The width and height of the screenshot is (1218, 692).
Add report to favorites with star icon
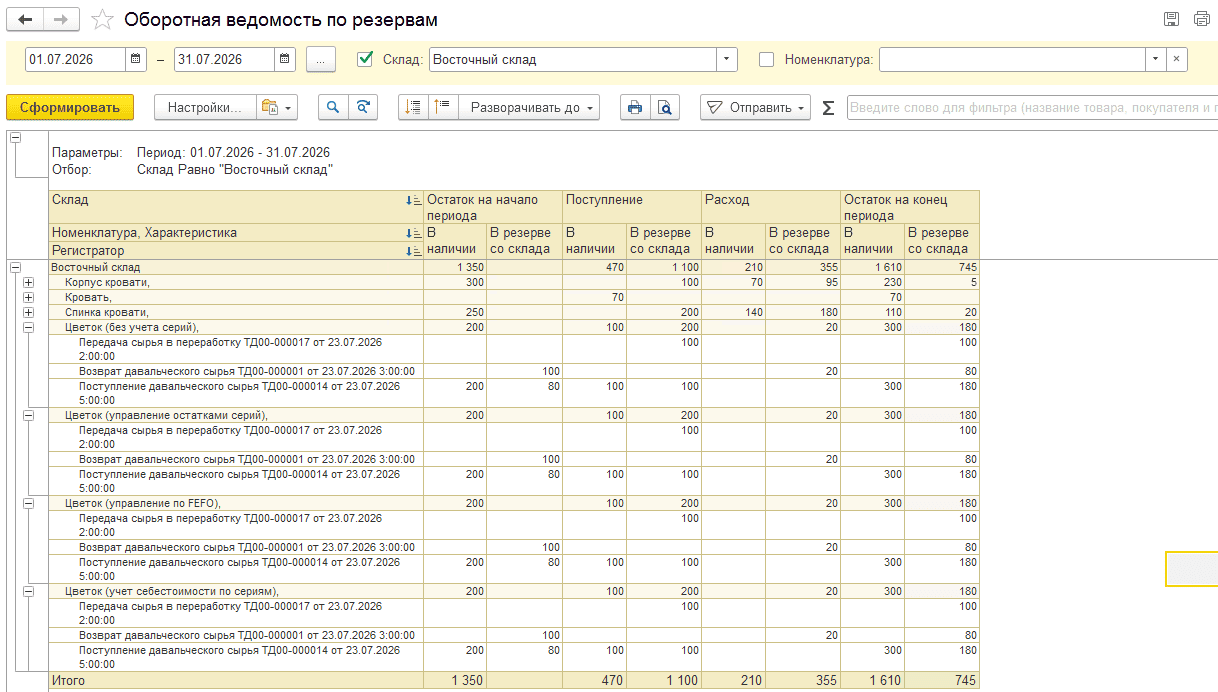pos(101,20)
